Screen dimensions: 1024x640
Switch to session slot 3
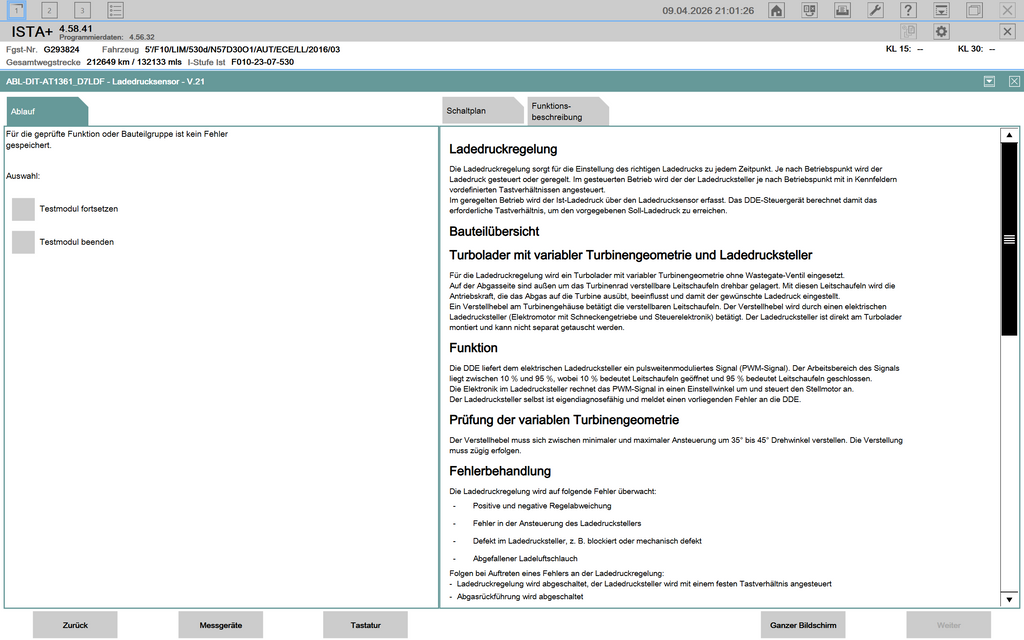coord(82,10)
